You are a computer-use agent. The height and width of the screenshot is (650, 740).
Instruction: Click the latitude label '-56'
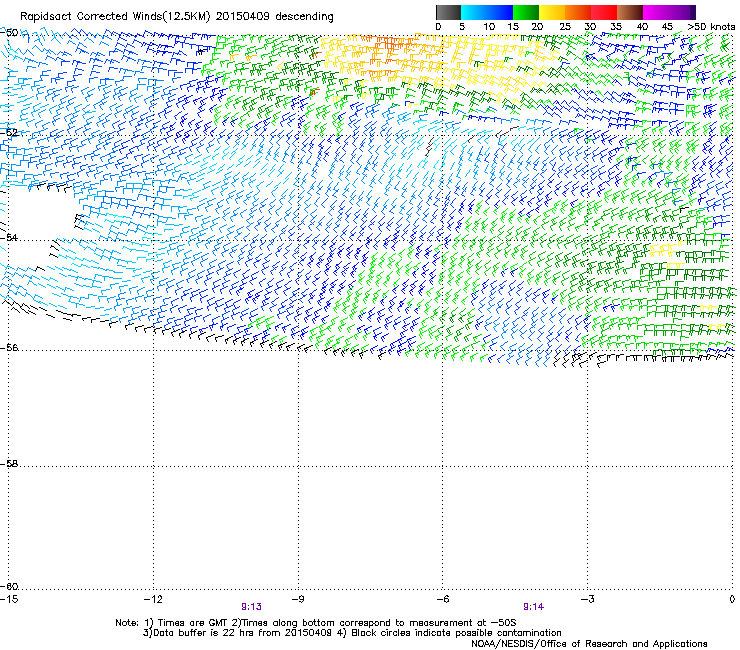pos(9,348)
